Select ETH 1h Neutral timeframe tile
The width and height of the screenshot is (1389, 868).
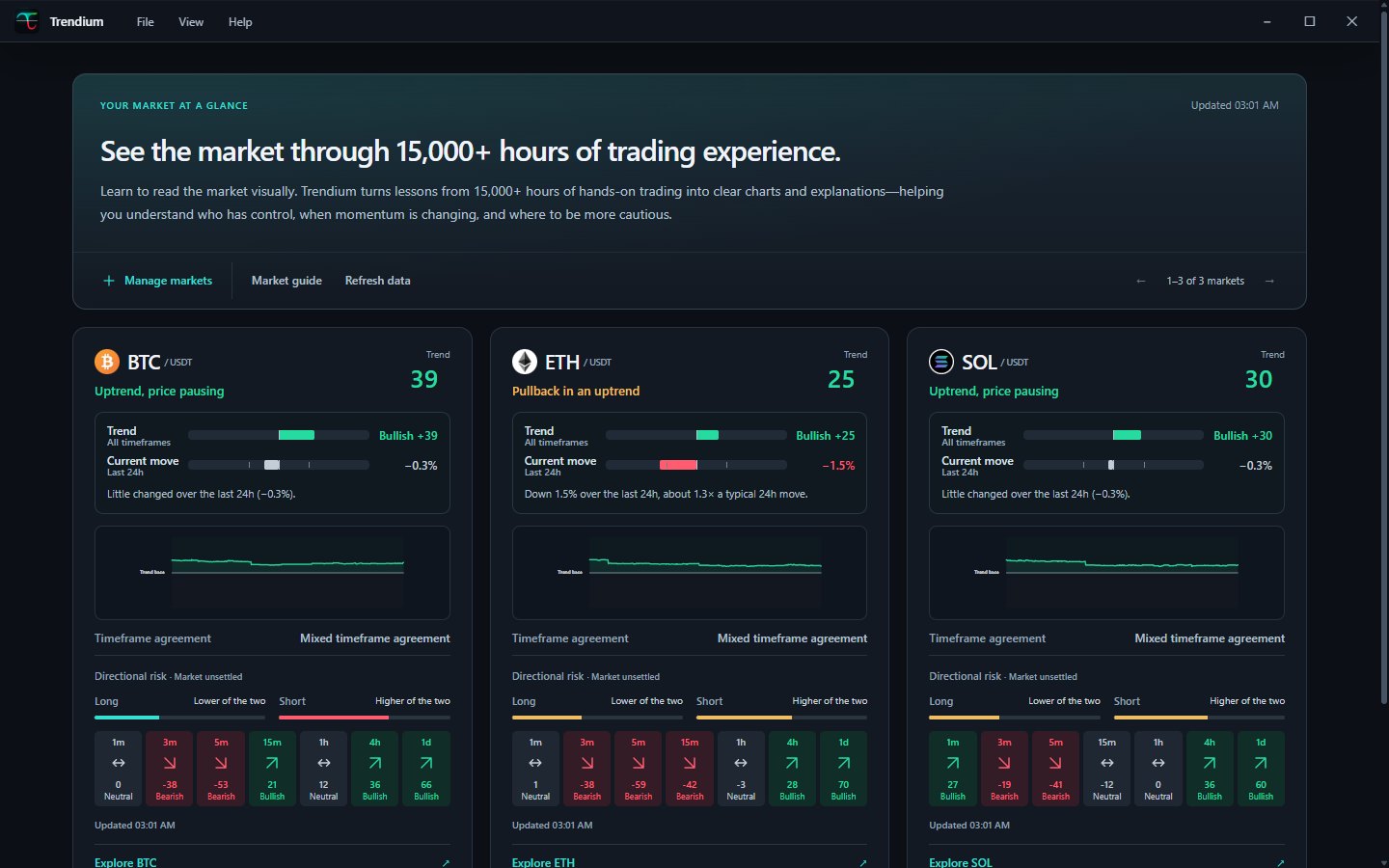click(x=741, y=769)
